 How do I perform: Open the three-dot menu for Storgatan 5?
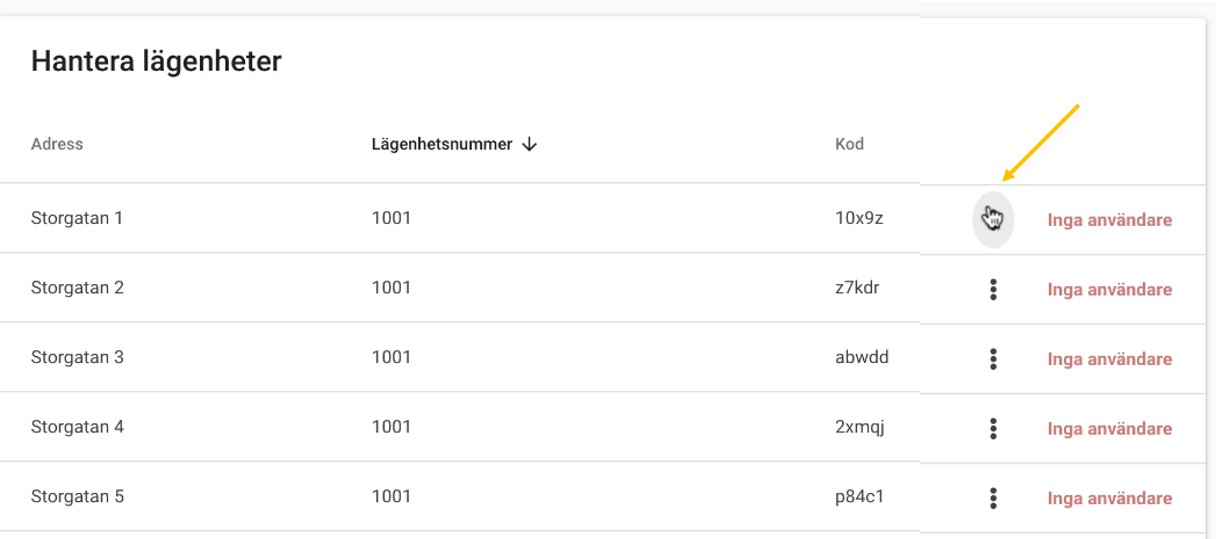click(x=993, y=498)
